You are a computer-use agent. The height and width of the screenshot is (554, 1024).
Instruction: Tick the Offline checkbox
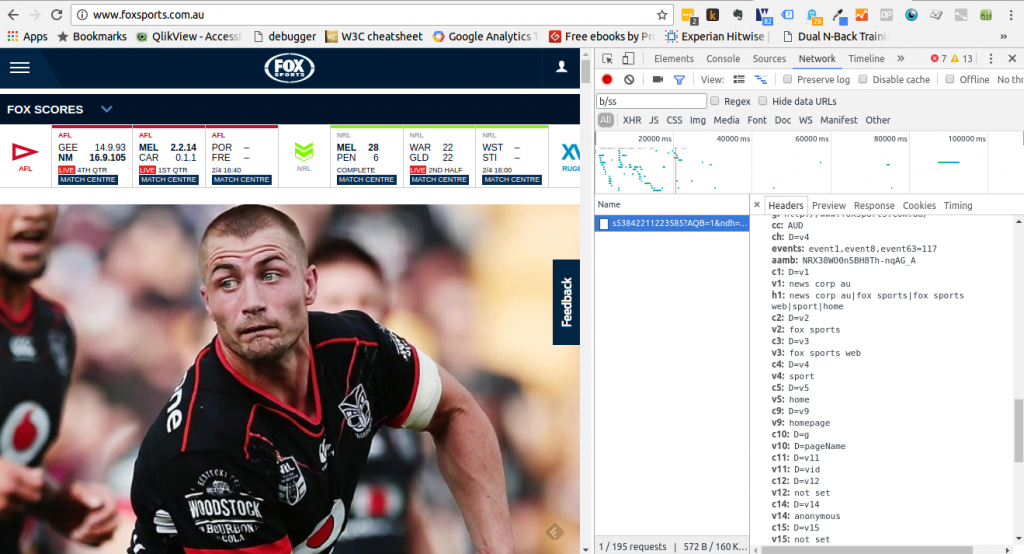click(950, 79)
